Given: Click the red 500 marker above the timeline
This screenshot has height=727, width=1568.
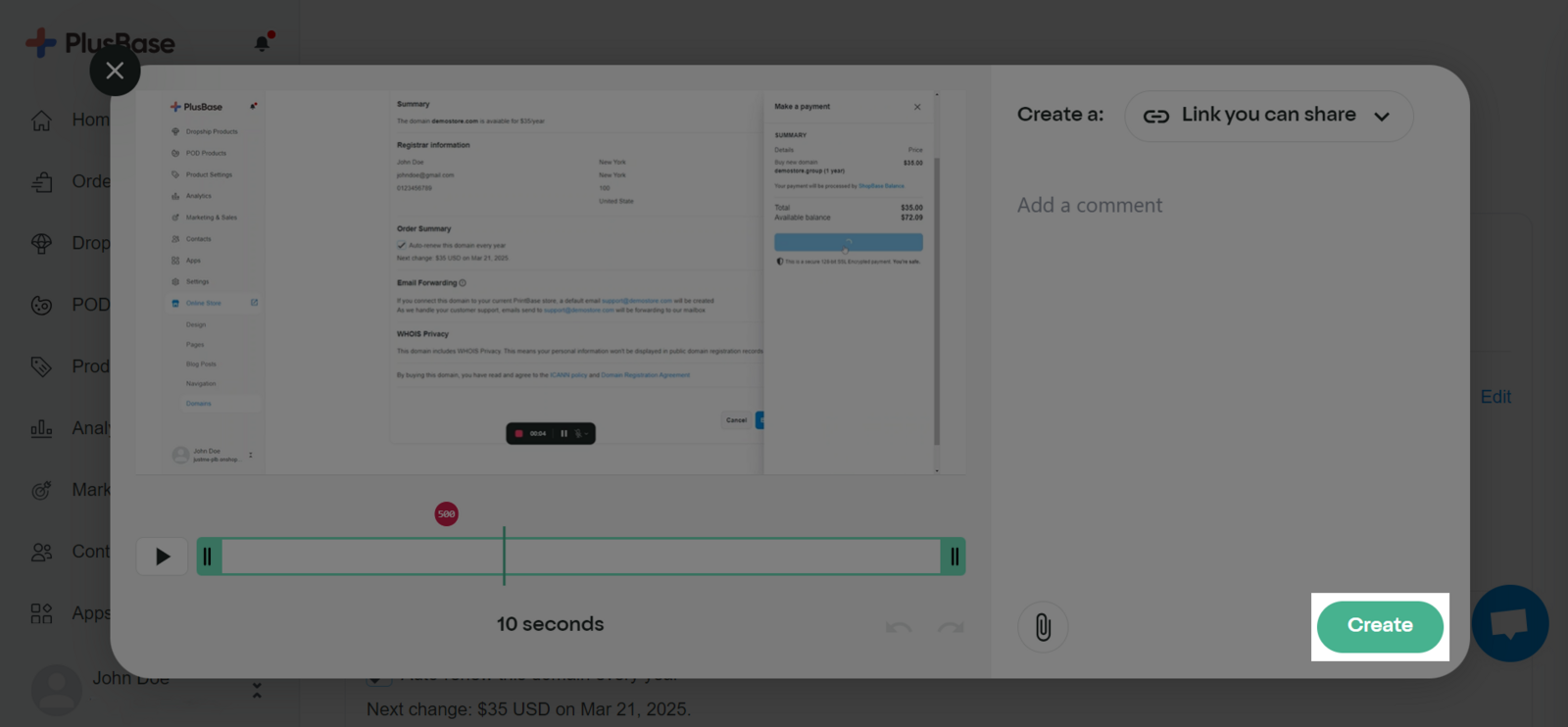Looking at the screenshot, I should [447, 513].
